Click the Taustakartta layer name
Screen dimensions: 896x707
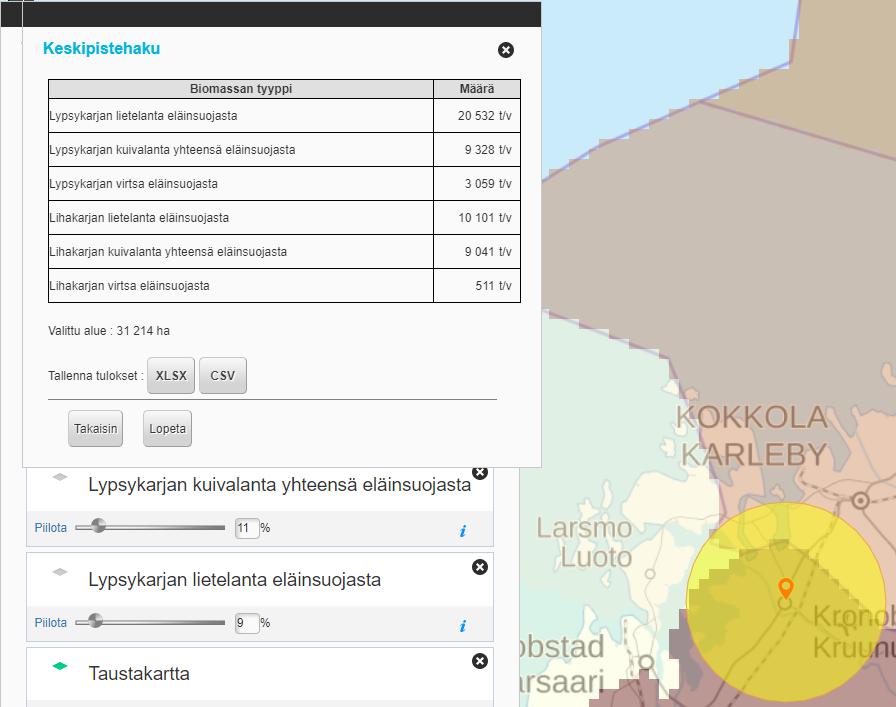(x=139, y=673)
